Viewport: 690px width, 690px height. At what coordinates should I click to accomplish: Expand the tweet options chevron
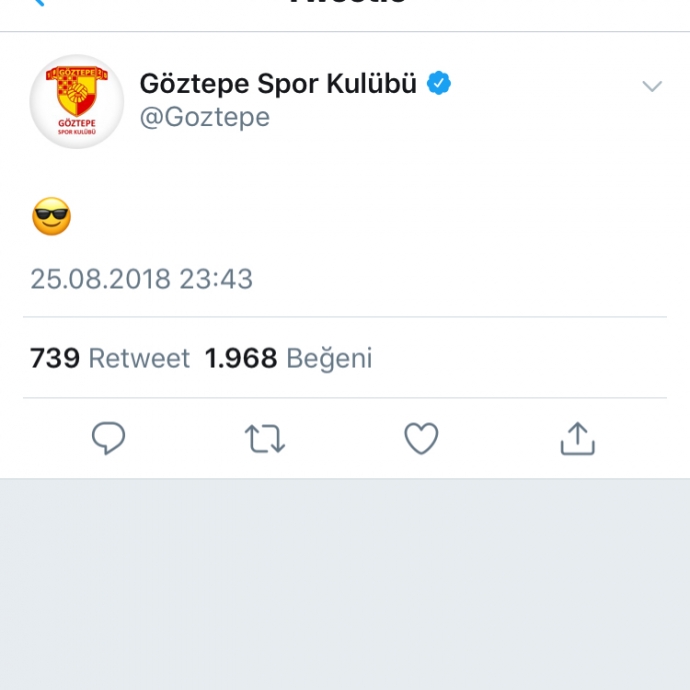tap(652, 86)
